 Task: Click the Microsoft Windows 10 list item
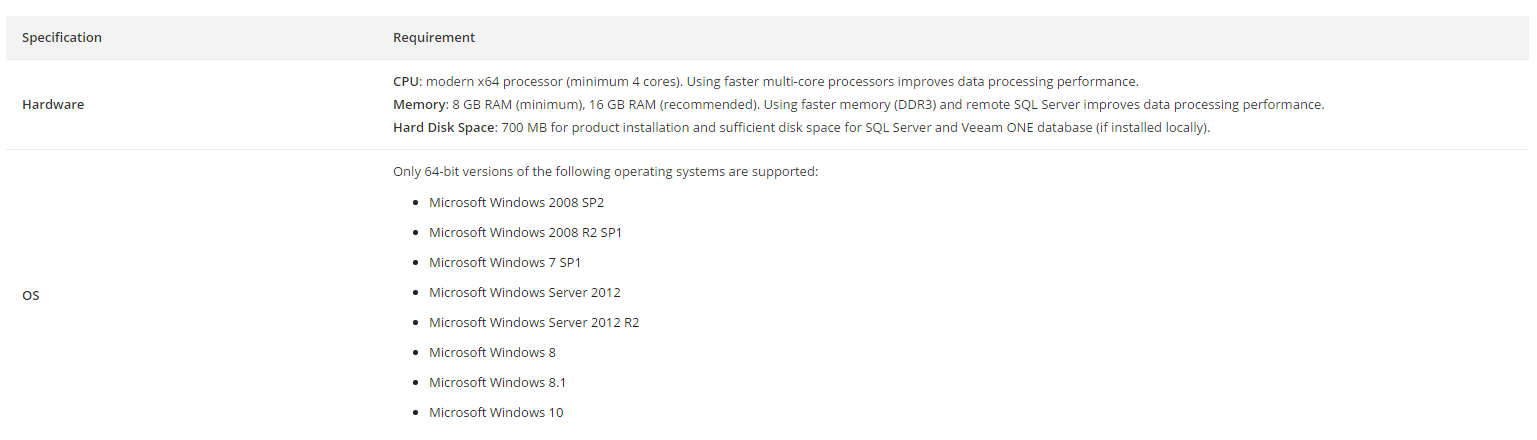point(496,412)
